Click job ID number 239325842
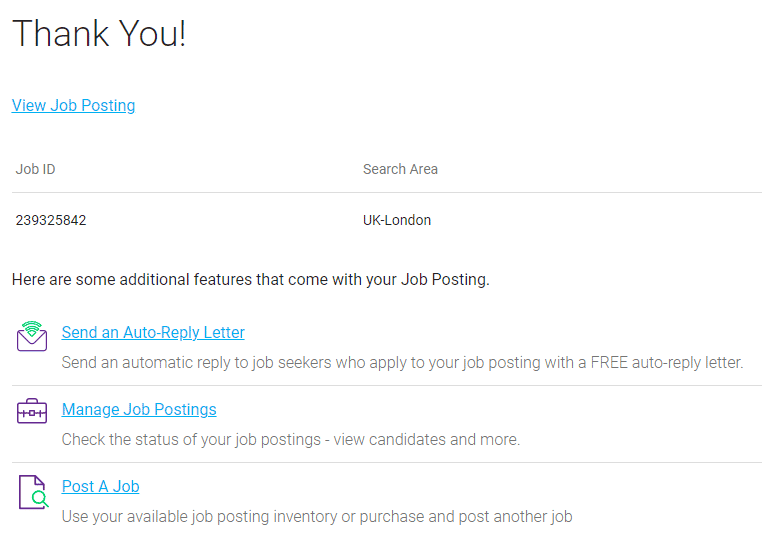This screenshot has height=541, width=774. 51,220
